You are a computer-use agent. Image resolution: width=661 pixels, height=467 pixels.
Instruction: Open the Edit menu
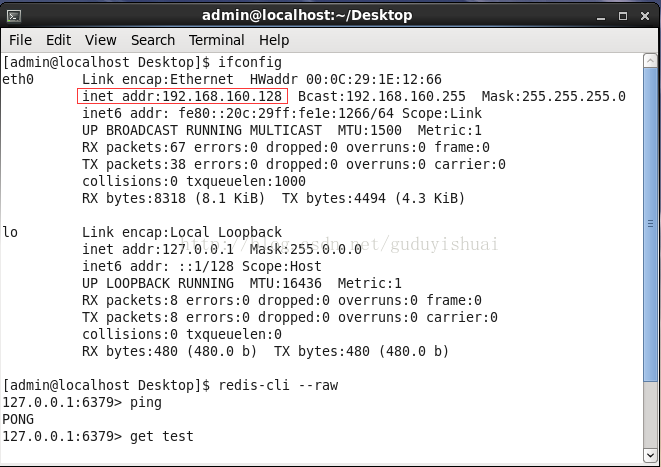58,40
